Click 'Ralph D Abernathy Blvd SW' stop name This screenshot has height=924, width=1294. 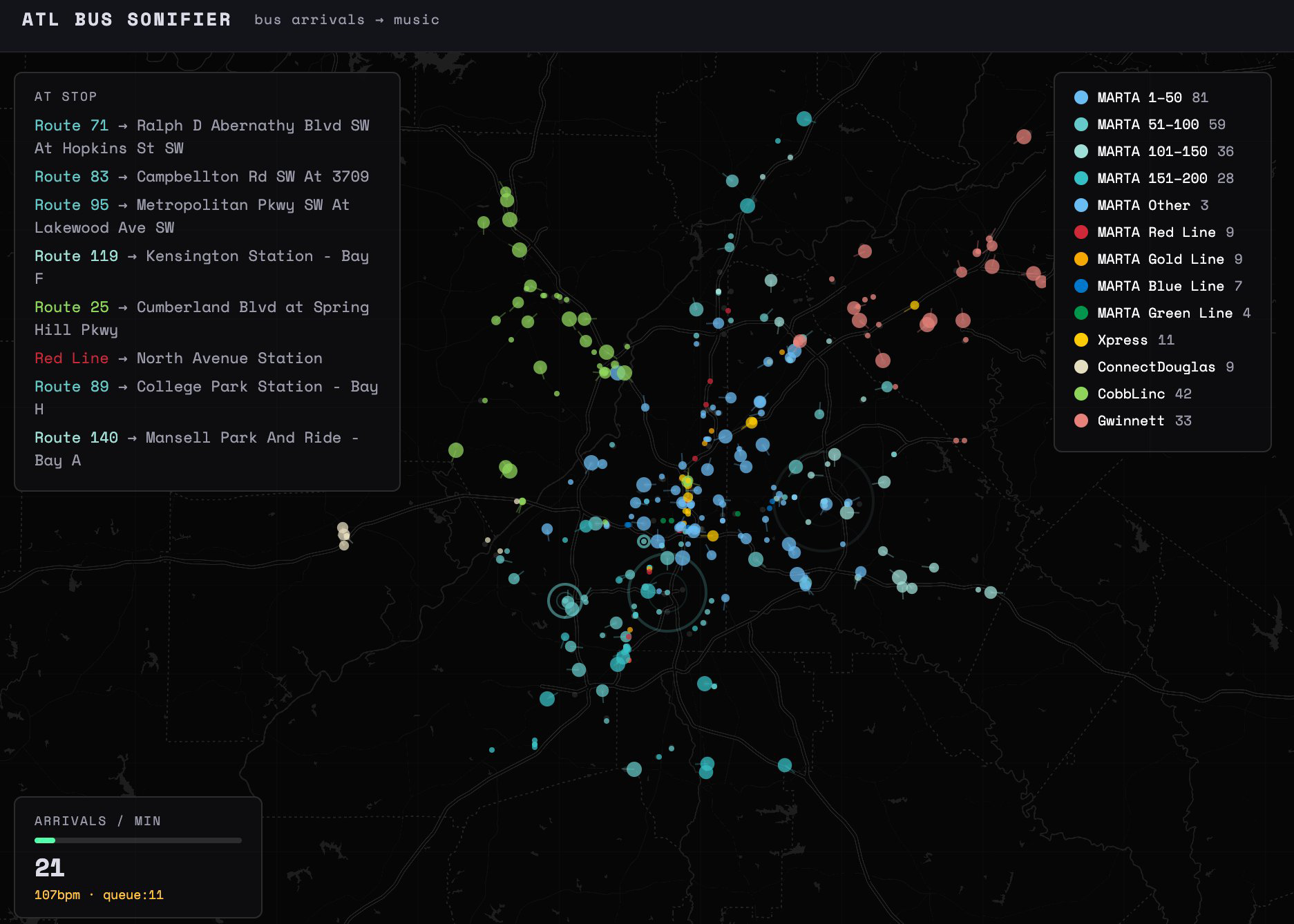pyautogui.click(x=253, y=126)
